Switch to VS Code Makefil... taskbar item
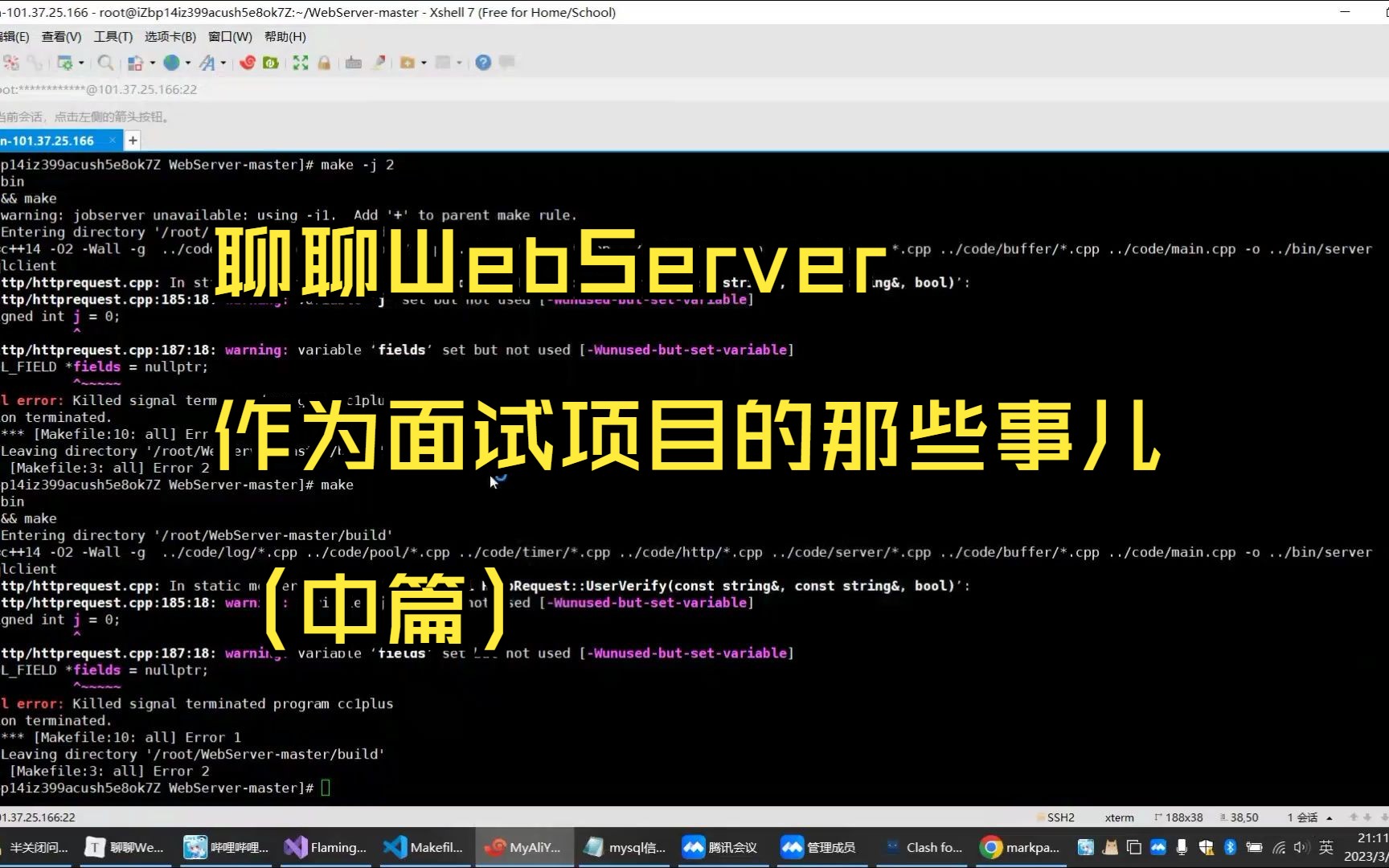This screenshot has width=1389, height=868. click(x=426, y=847)
